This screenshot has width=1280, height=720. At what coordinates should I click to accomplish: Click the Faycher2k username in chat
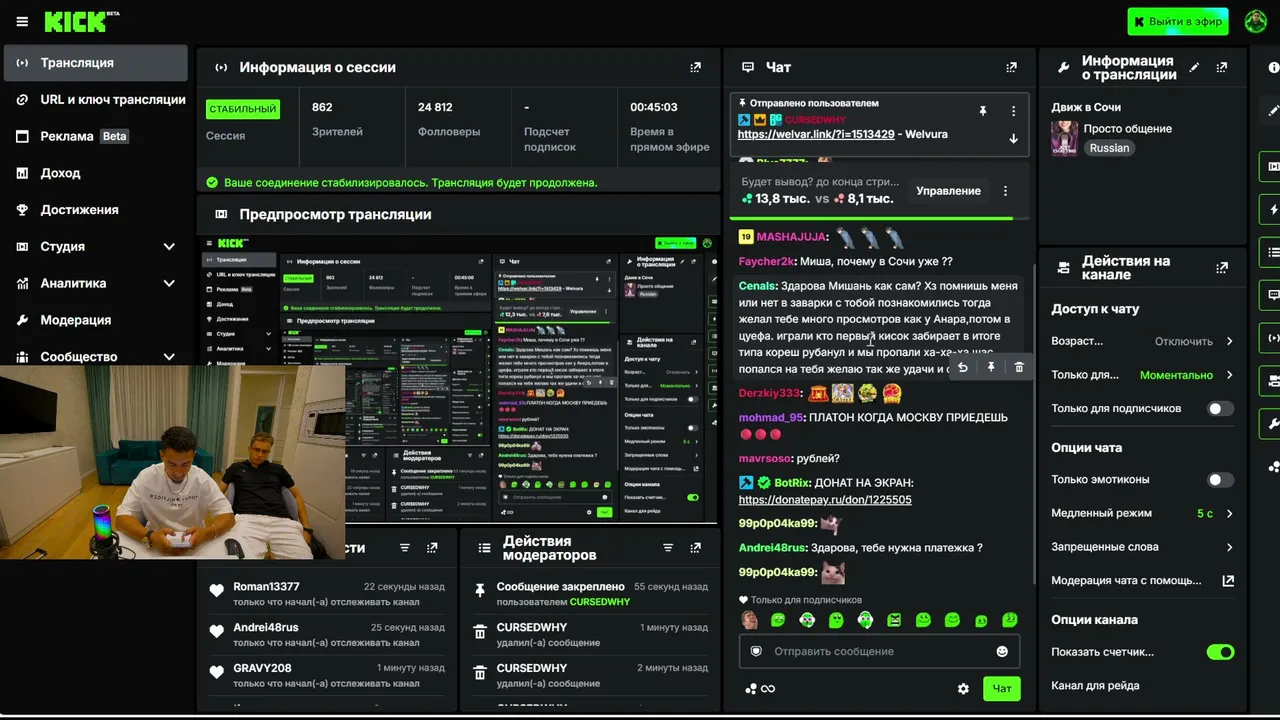pyautogui.click(x=766, y=262)
